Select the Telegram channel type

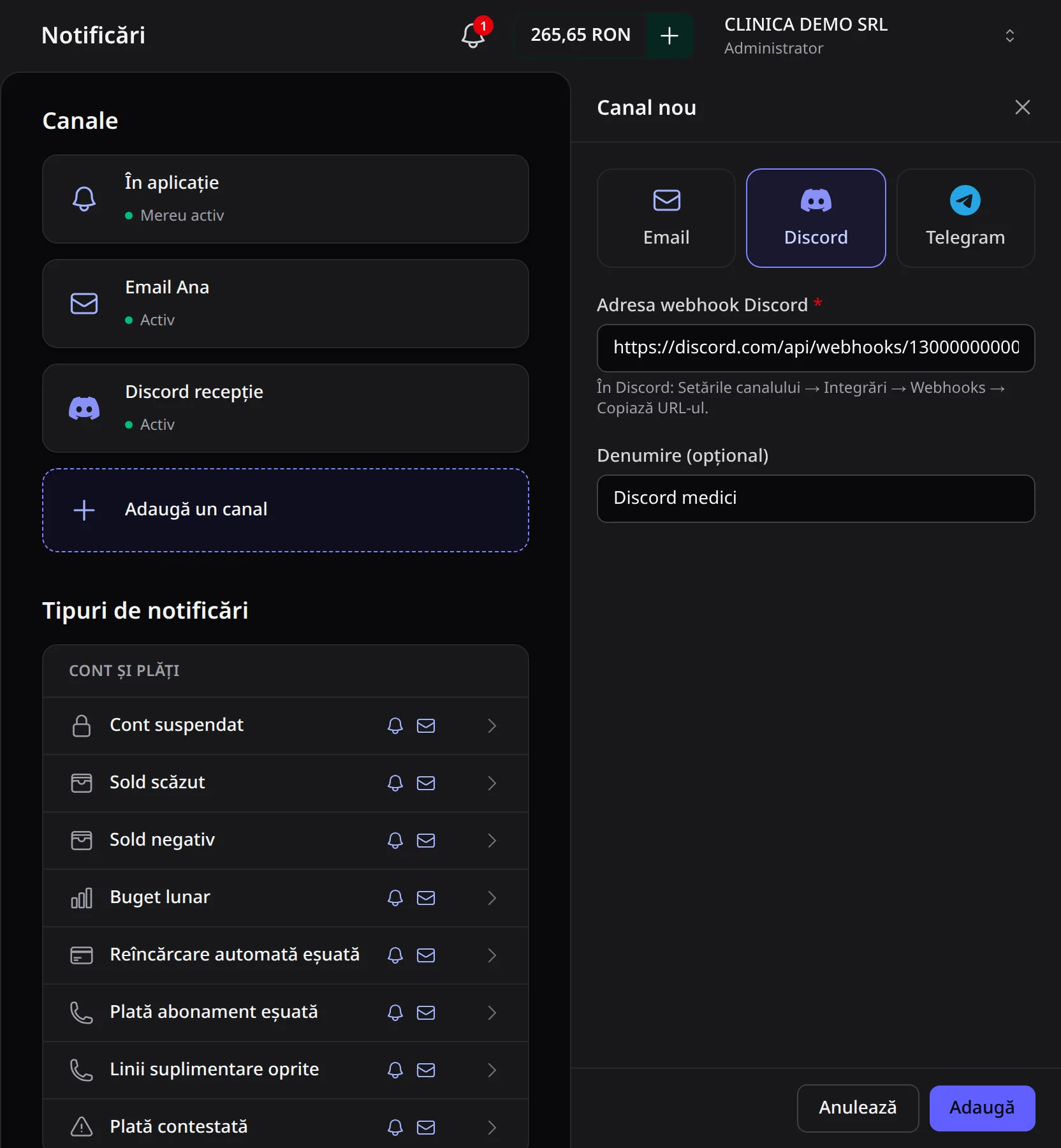point(965,218)
